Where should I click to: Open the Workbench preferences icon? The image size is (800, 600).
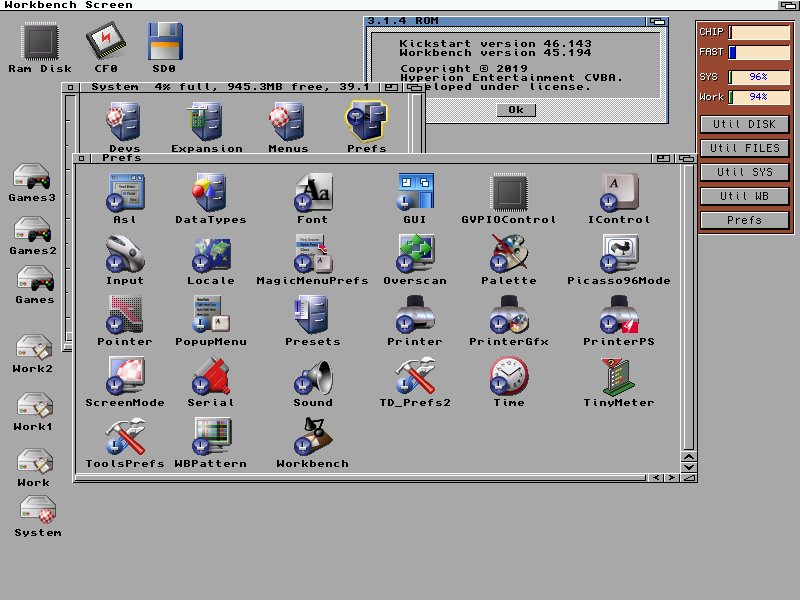coord(313,437)
